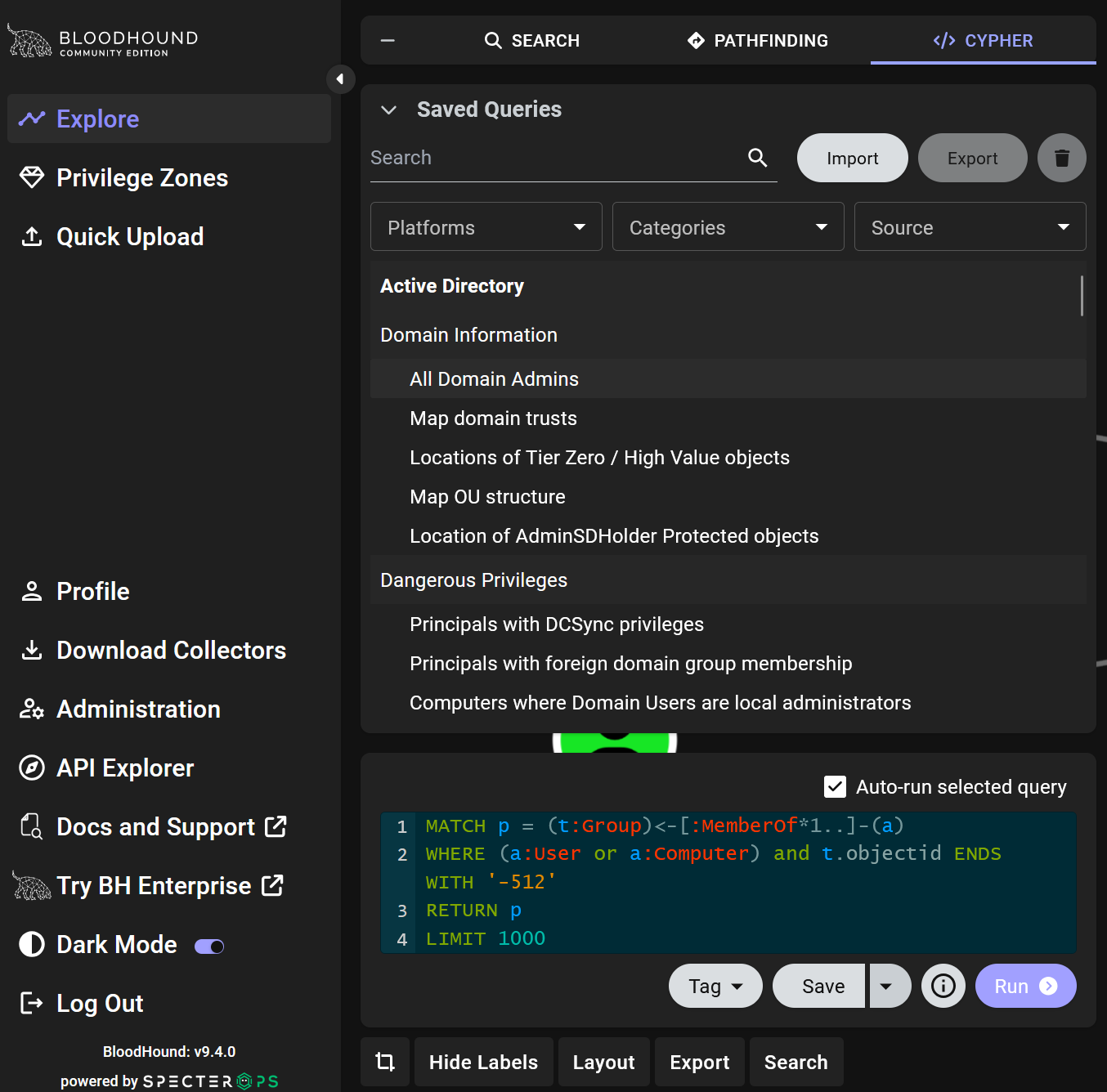
Task: Collapse the Saved Queries section chevron
Action: click(389, 110)
